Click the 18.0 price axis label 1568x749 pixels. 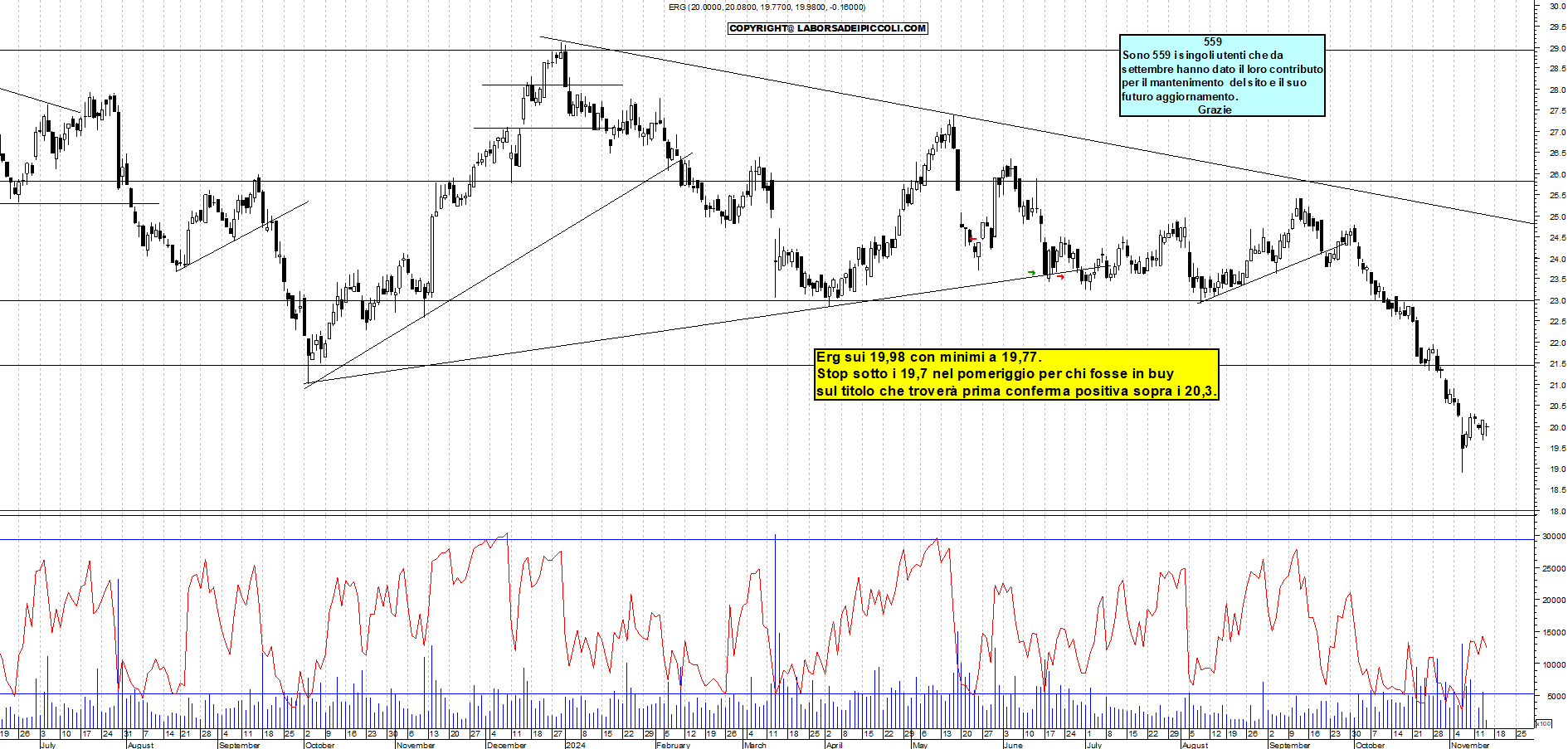click(x=1557, y=513)
